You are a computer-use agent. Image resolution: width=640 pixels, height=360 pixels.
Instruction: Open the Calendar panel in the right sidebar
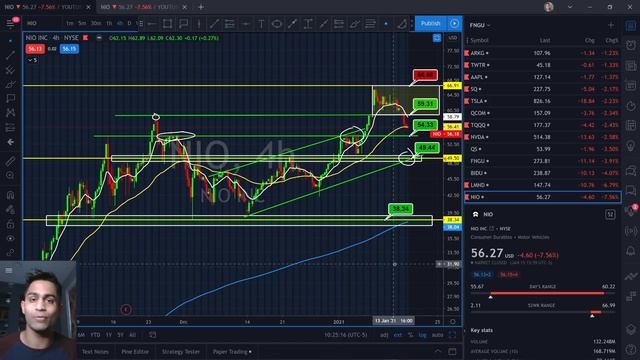coord(631,125)
